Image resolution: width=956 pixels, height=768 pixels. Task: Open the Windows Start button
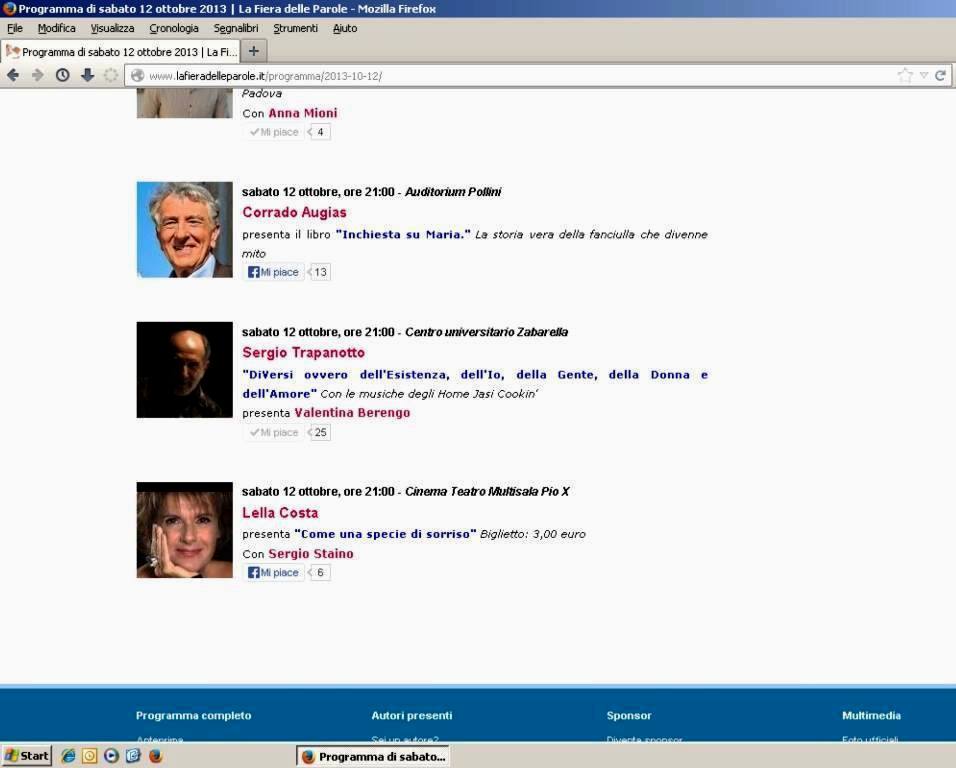tap(27, 756)
